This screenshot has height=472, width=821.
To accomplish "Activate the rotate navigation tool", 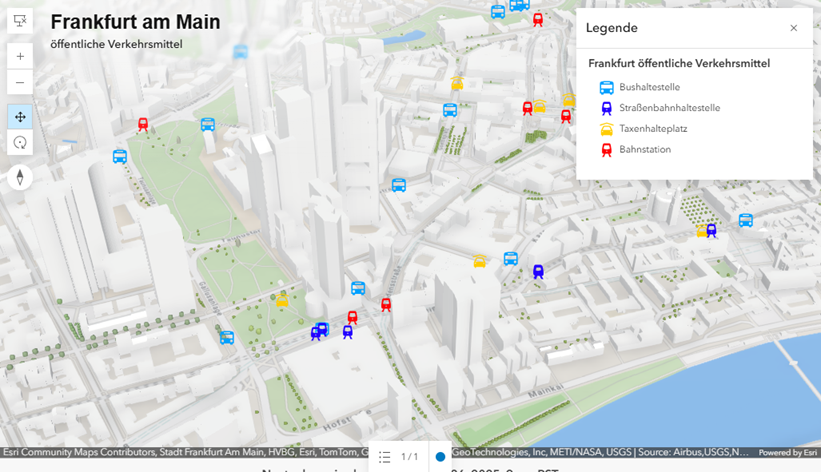I will pyautogui.click(x=20, y=142).
